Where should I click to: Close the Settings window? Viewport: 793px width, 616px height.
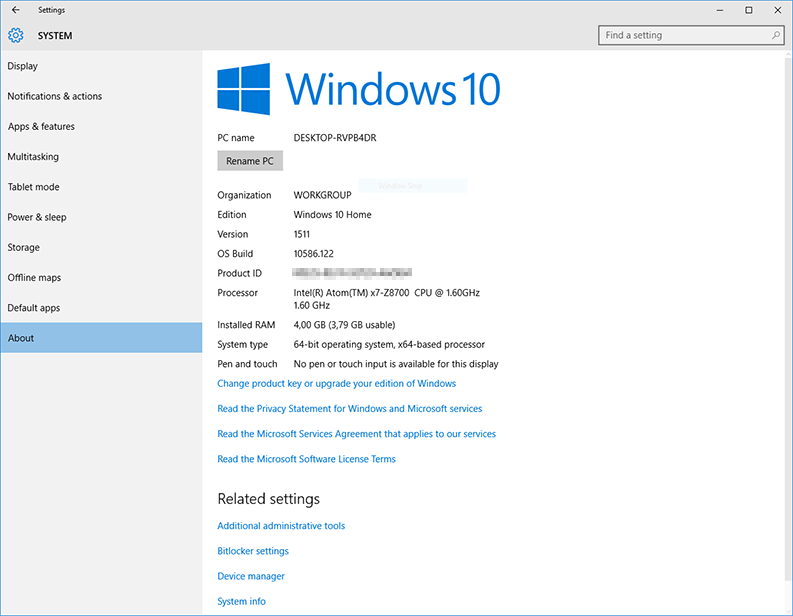click(x=777, y=10)
